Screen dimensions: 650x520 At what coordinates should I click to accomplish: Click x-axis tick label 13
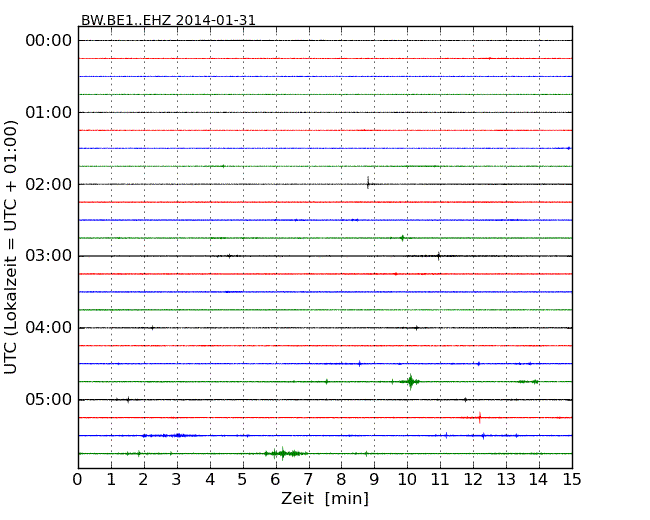tap(506, 480)
